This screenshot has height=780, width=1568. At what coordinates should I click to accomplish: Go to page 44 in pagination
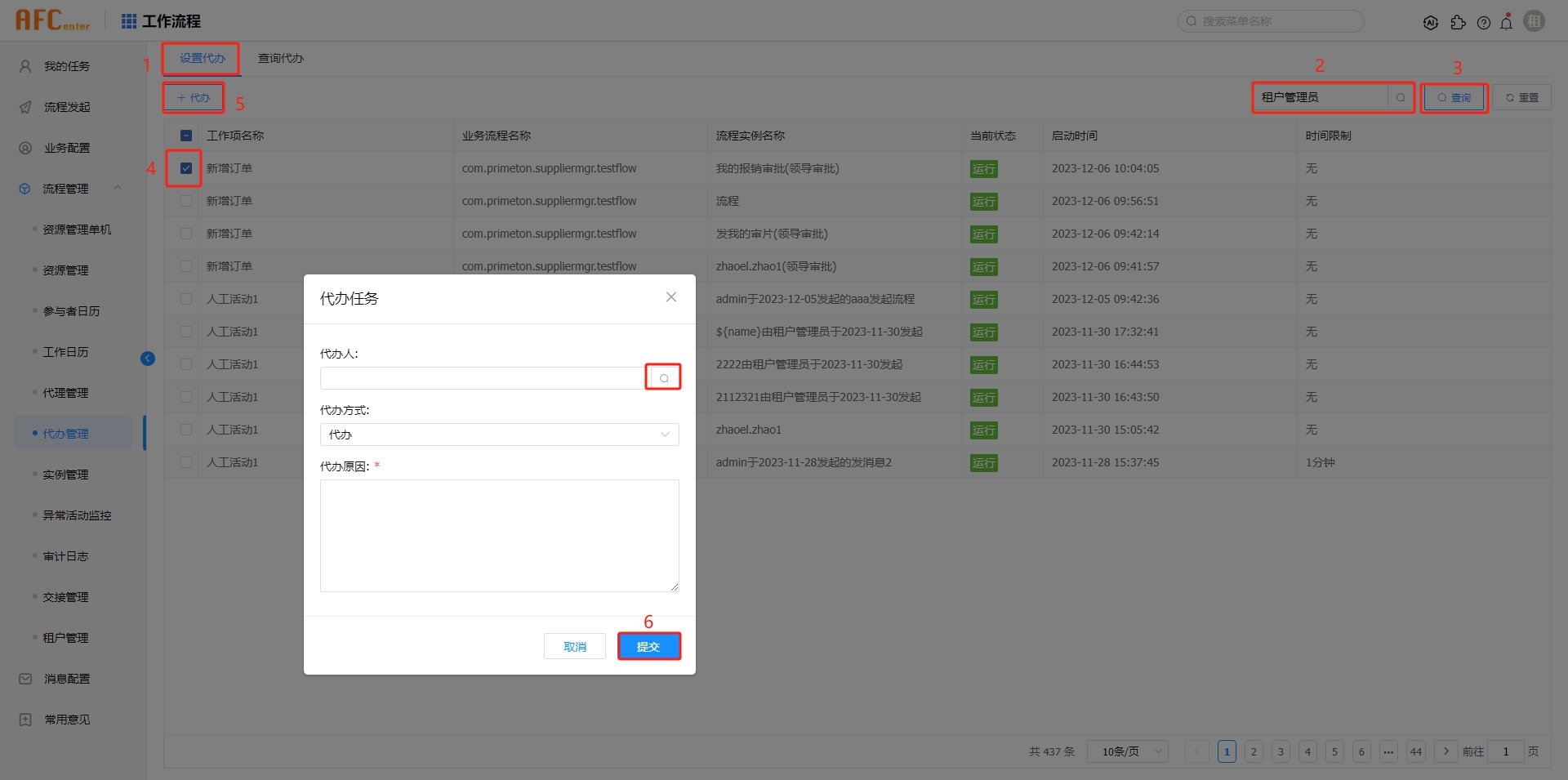pyautogui.click(x=1416, y=751)
